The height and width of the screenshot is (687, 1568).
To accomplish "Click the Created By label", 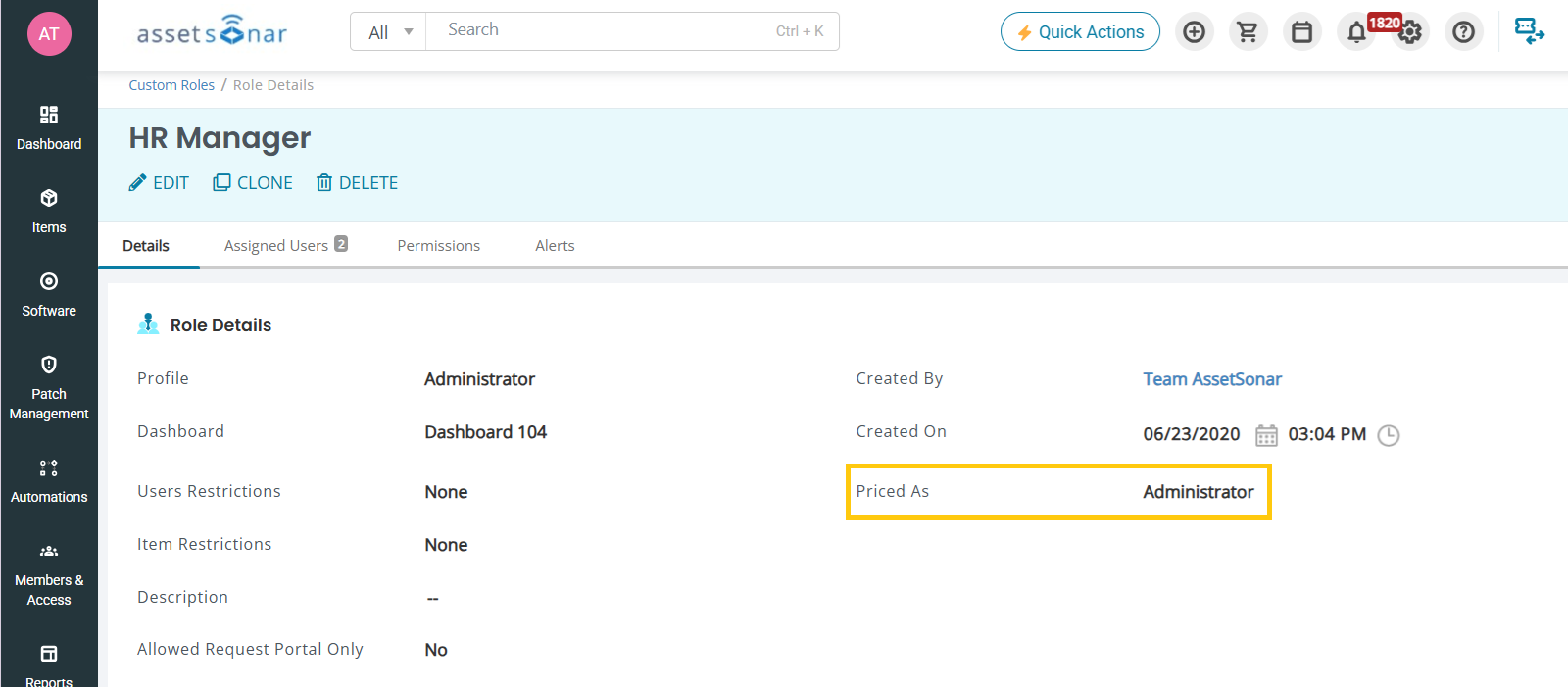I will 899,378.
